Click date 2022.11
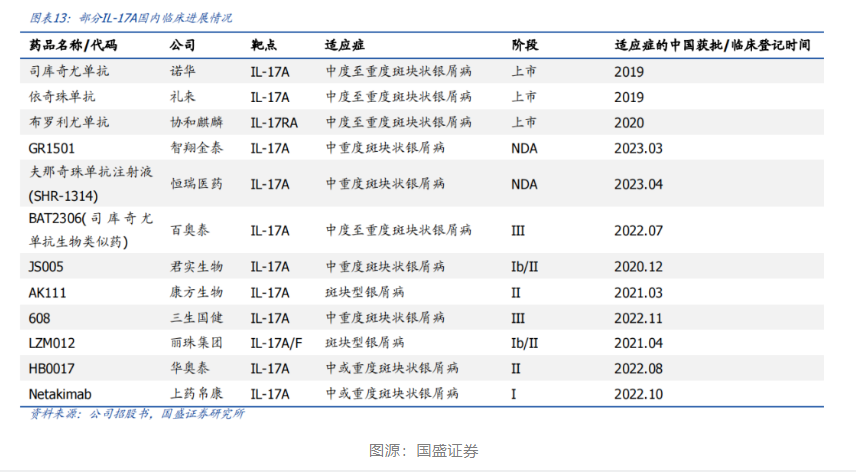856x473 pixels. tap(638, 318)
